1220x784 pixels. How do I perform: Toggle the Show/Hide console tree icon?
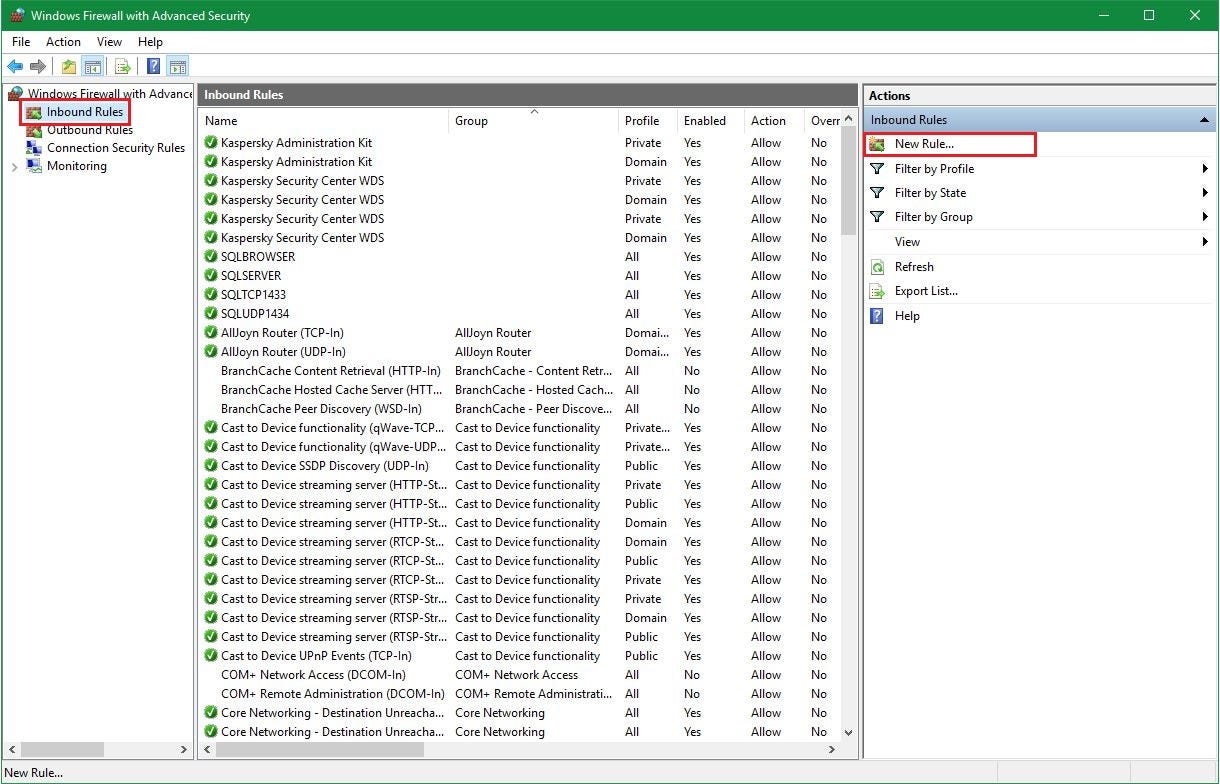tap(92, 66)
